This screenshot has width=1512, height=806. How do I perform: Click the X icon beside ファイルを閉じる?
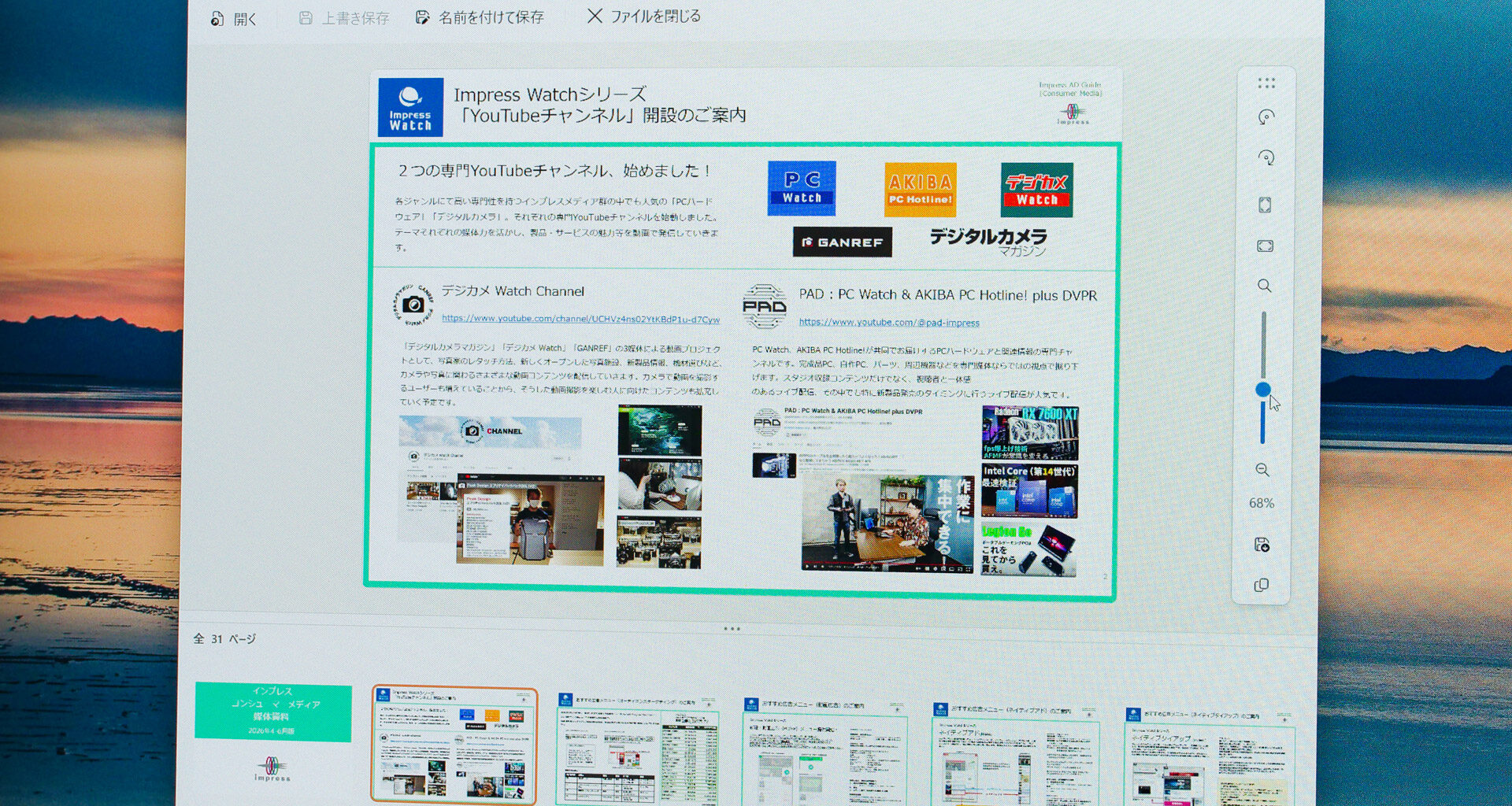[595, 16]
